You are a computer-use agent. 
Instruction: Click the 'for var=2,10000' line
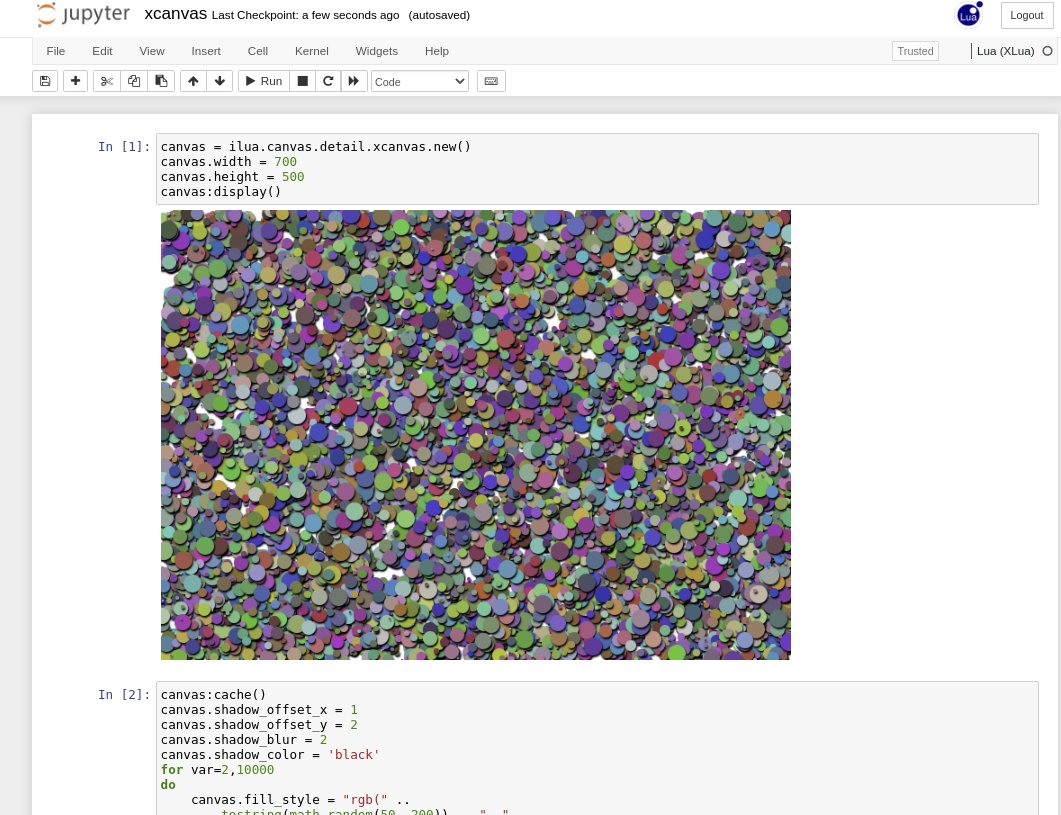pyautogui.click(x=217, y=770)
